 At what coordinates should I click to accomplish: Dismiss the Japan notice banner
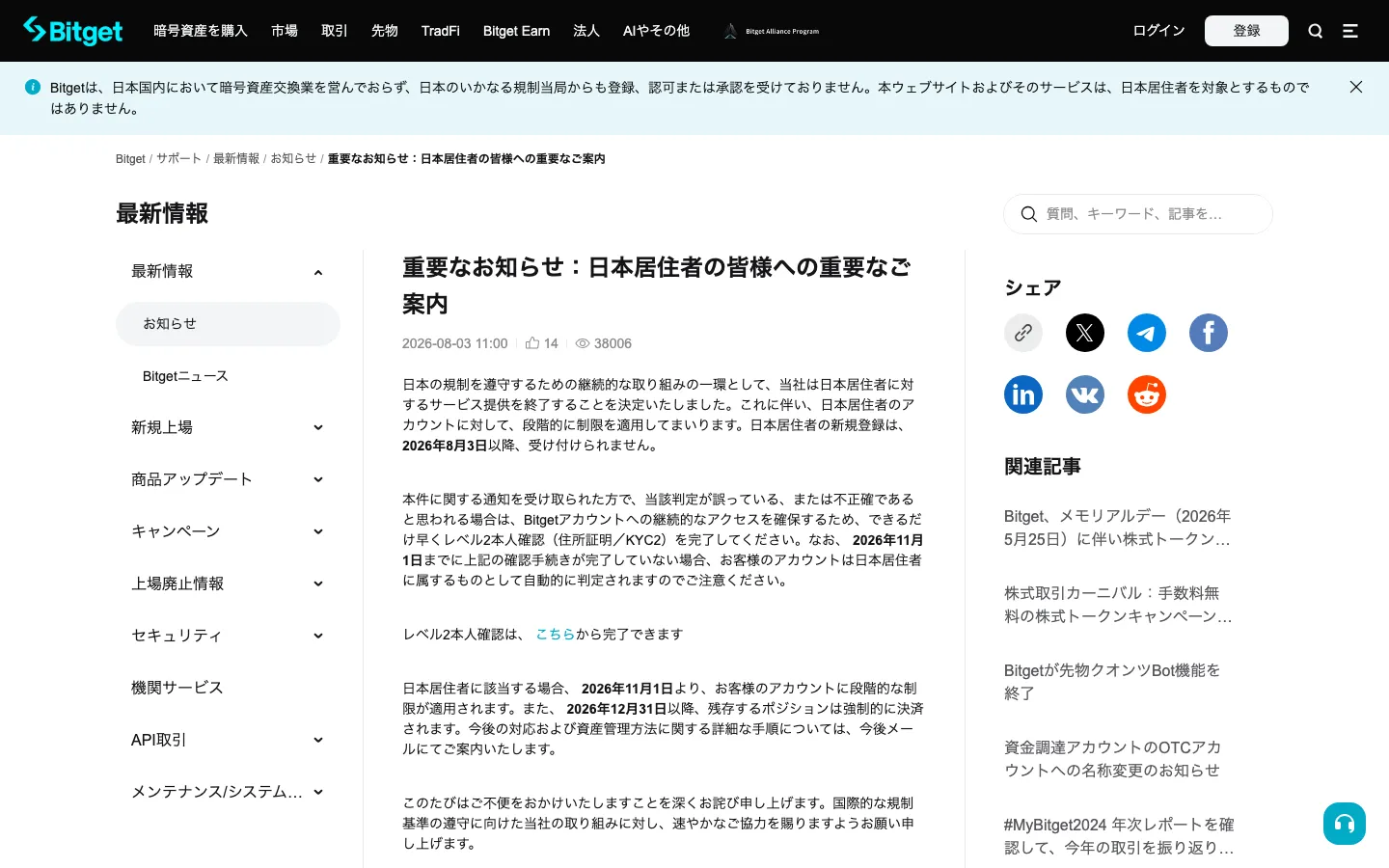click(1355, 87)
